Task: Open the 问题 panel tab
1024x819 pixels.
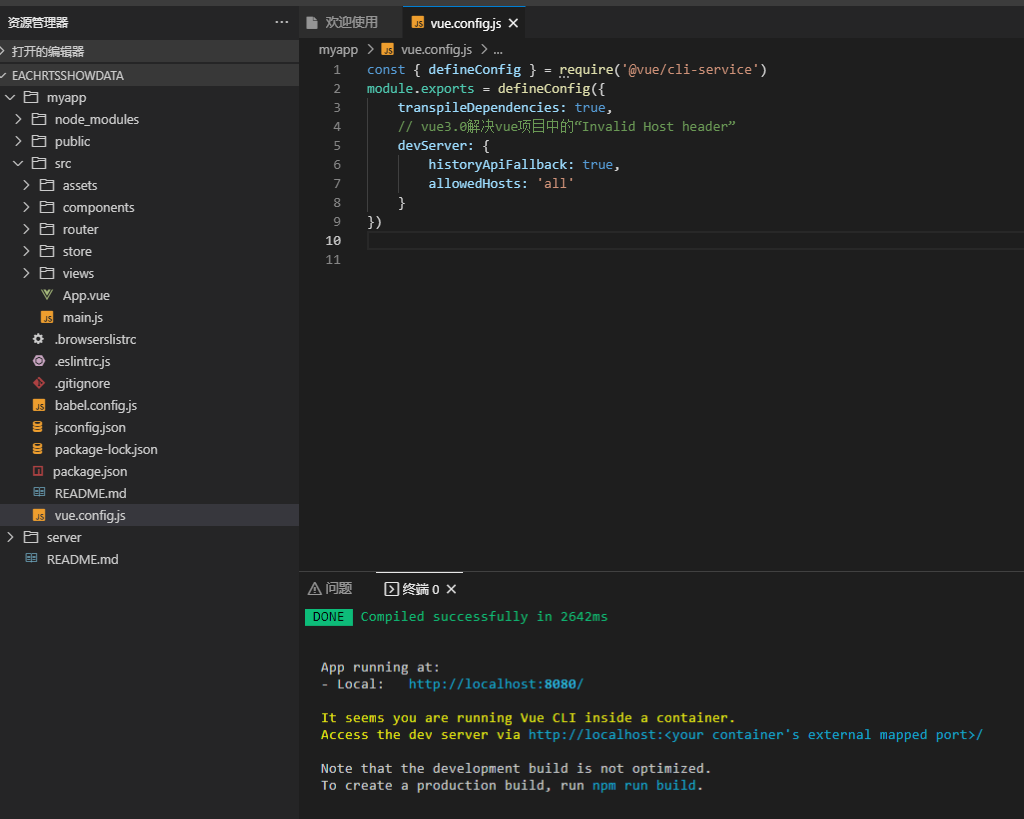Action: pos(330,589)
